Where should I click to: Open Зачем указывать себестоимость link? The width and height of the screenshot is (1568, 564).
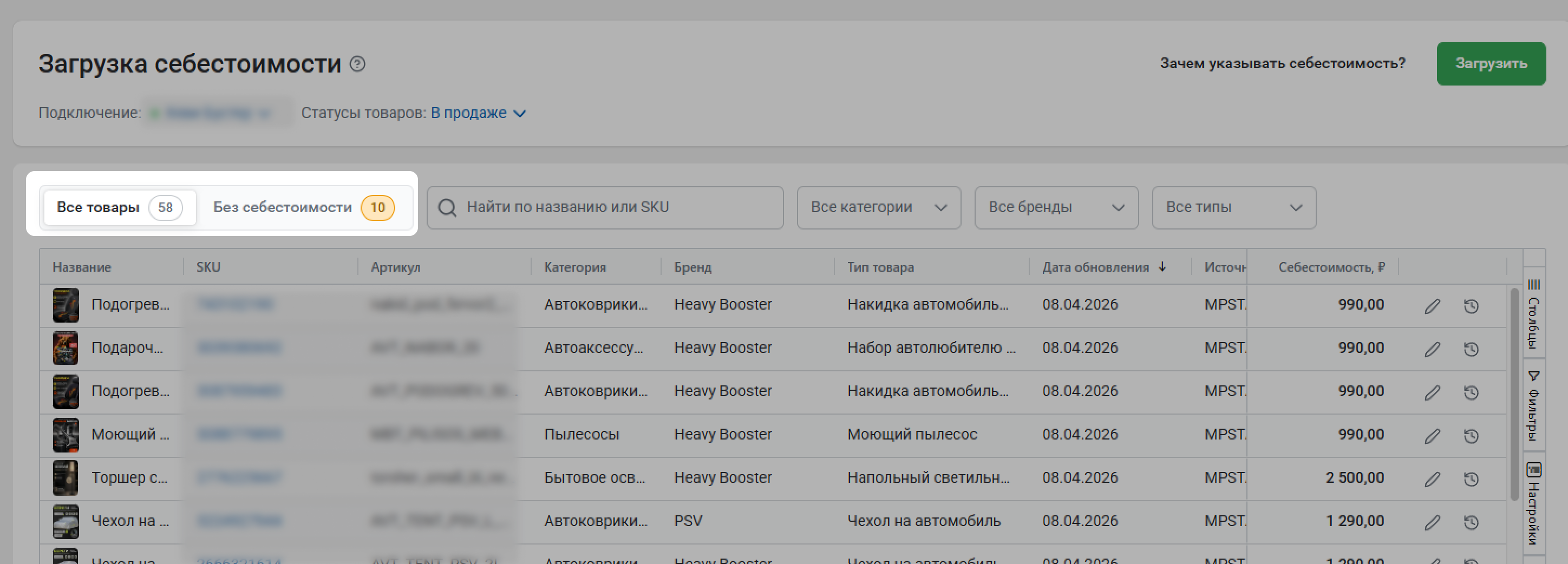point(1282,63)
